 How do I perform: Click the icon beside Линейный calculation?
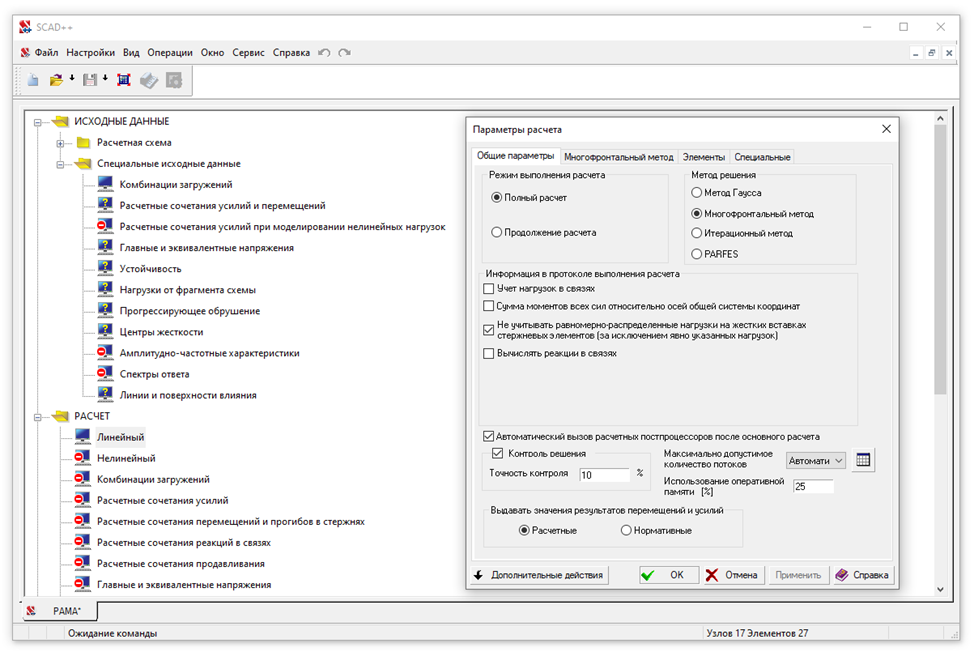(x=83, y=437)
